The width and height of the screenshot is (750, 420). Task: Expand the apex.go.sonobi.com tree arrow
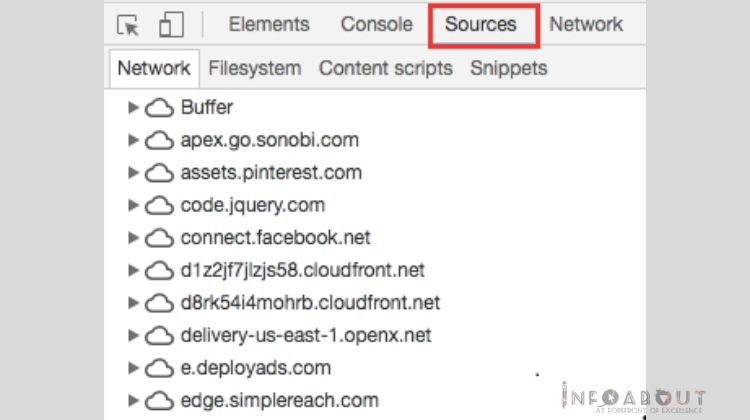(134, 140)
